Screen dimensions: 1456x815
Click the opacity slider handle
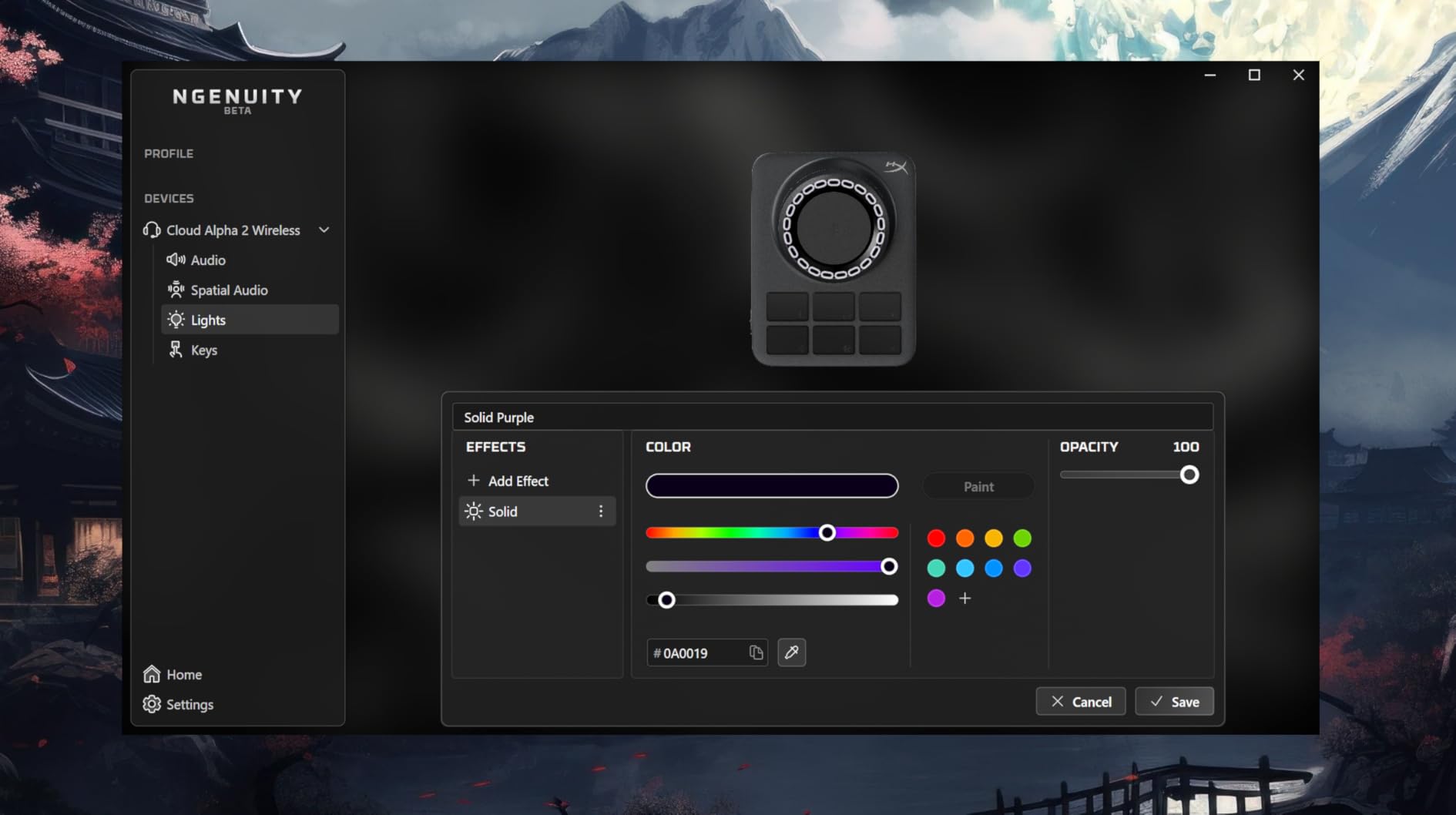[1189, 475]
